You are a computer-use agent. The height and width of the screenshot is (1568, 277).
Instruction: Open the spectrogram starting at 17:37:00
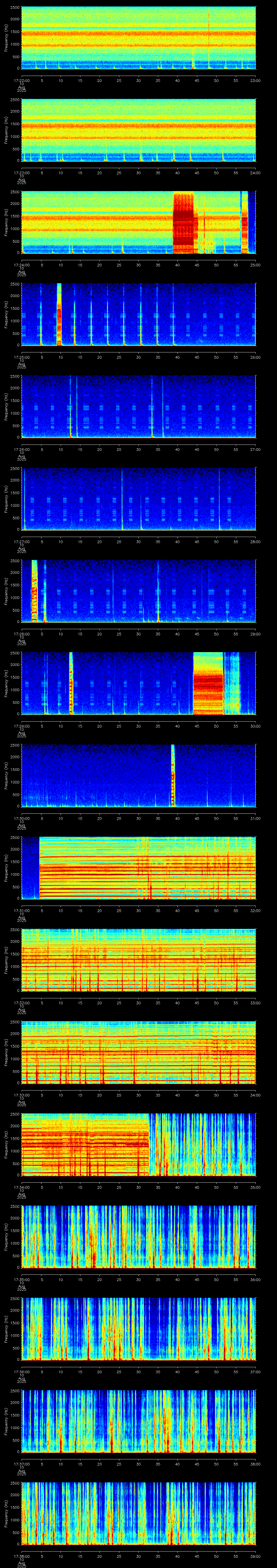click(138, 1421)
